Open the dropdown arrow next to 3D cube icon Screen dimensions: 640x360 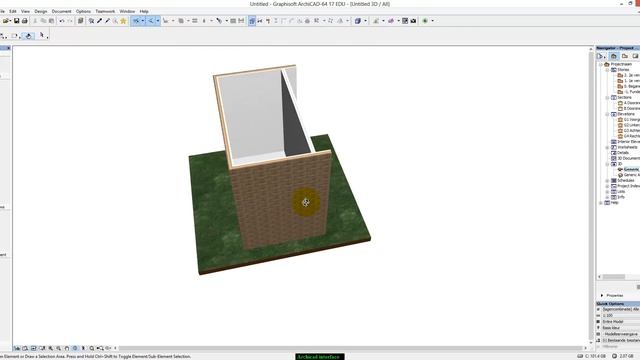coord(365,21)
